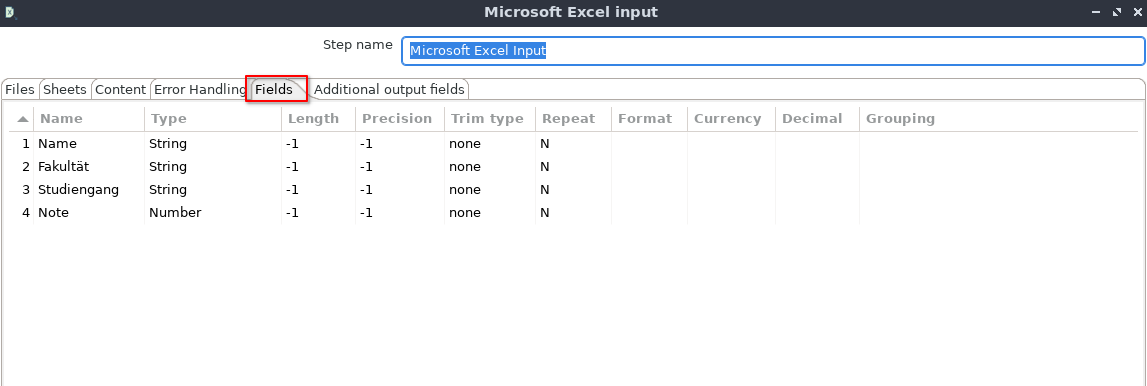Click the Precision column header
The height and width of the screenshot is (386, 1147).
[400, 118]
